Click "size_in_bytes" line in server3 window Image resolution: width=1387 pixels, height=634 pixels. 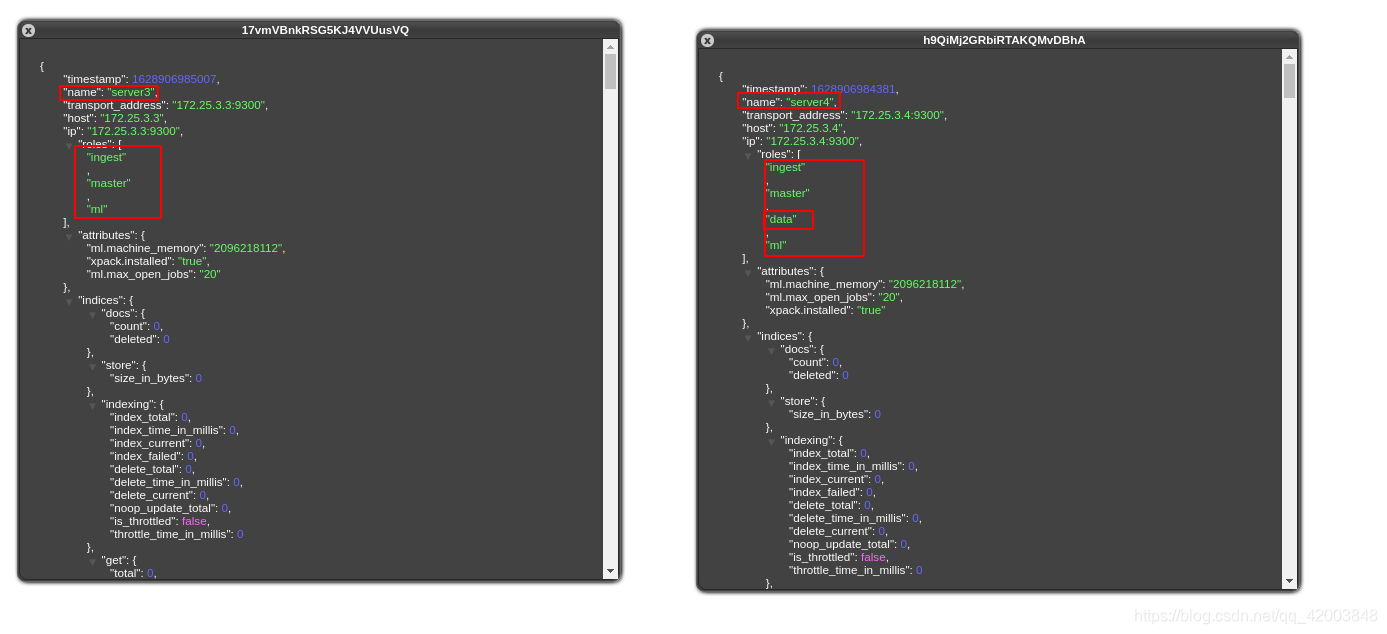coord(156,378)
